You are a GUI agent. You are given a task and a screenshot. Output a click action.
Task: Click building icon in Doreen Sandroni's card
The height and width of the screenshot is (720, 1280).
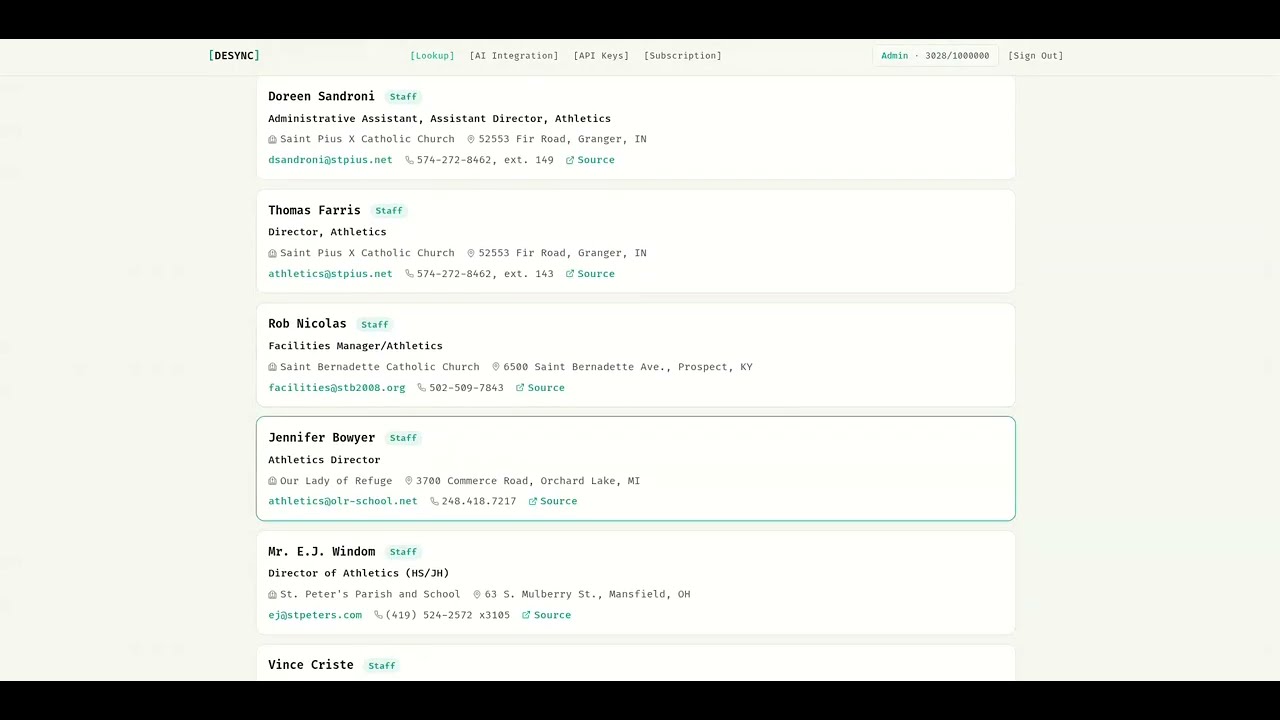[272, 140]
